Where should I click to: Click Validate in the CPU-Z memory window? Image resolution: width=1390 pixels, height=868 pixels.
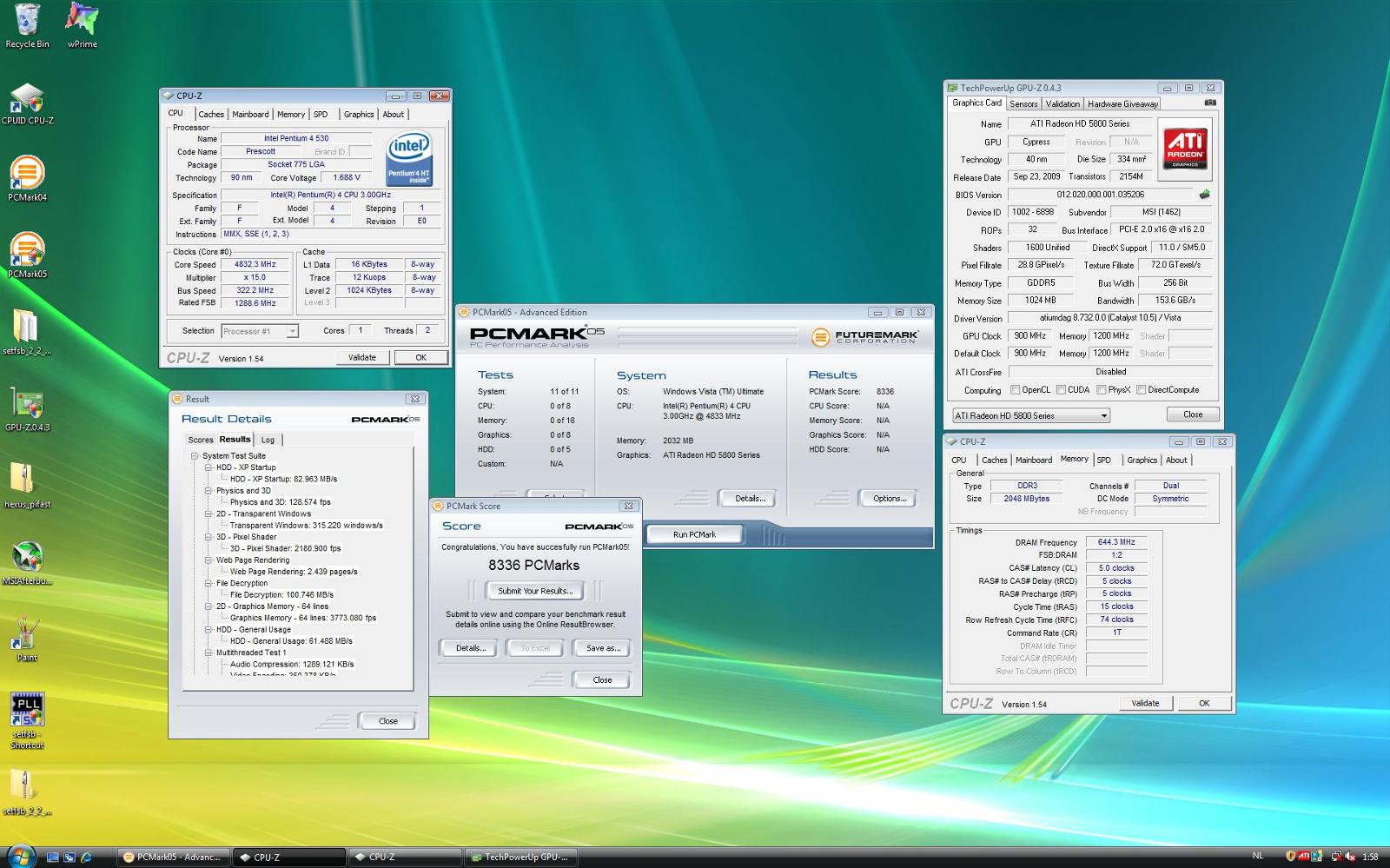coord(1145,703)
